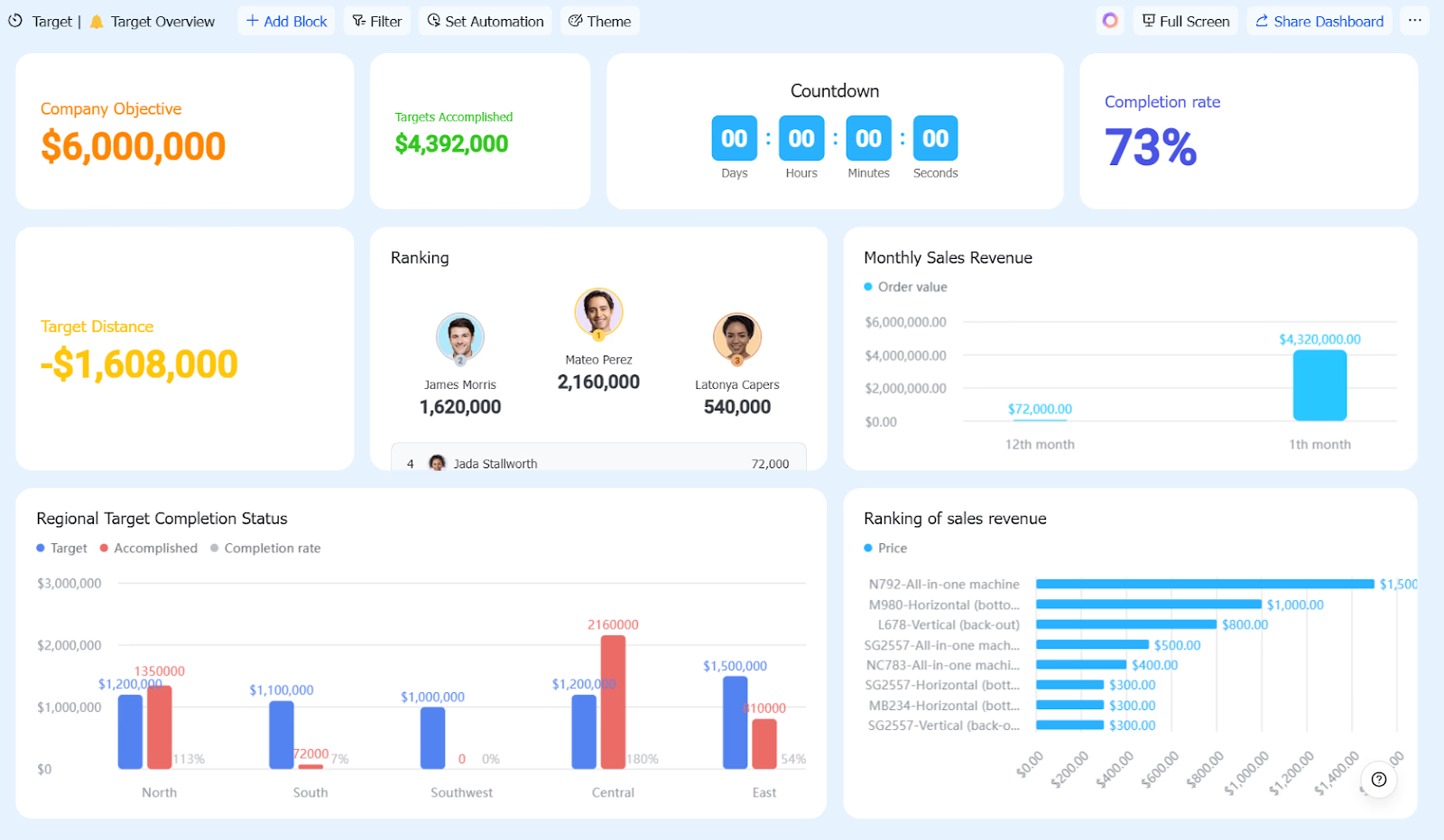Screen dimensions: 1444x840
Task: Click the clock icon beside Target
Action: 15,21
